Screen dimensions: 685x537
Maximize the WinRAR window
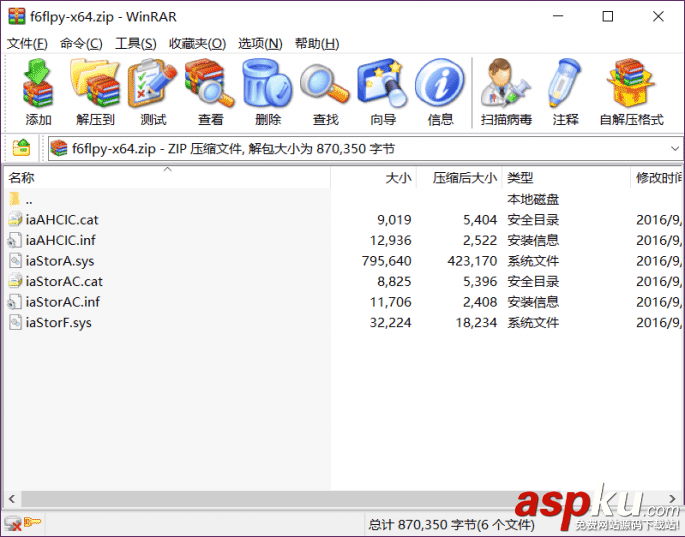tap(608, 16)
